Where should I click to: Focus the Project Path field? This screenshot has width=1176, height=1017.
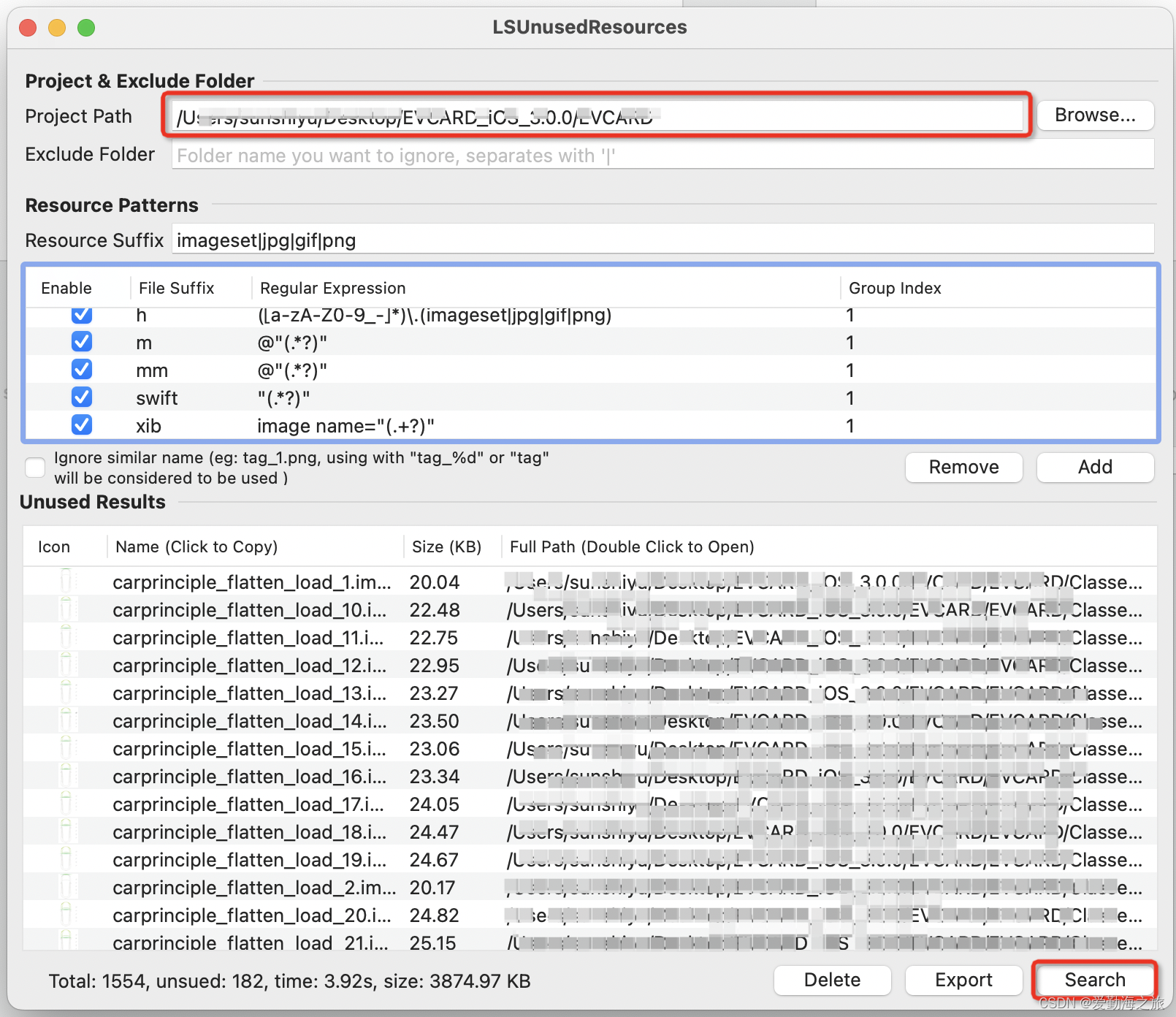[x=597, y=115]
